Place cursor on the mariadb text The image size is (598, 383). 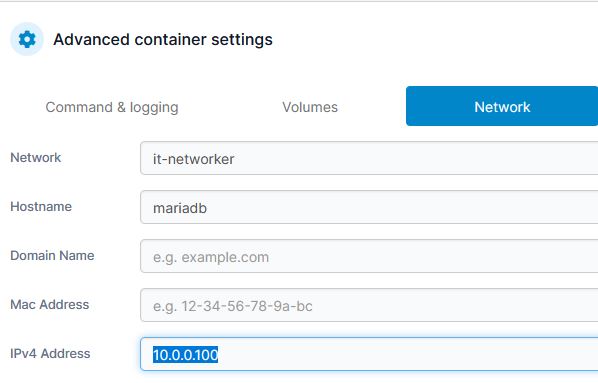point(180,208)
